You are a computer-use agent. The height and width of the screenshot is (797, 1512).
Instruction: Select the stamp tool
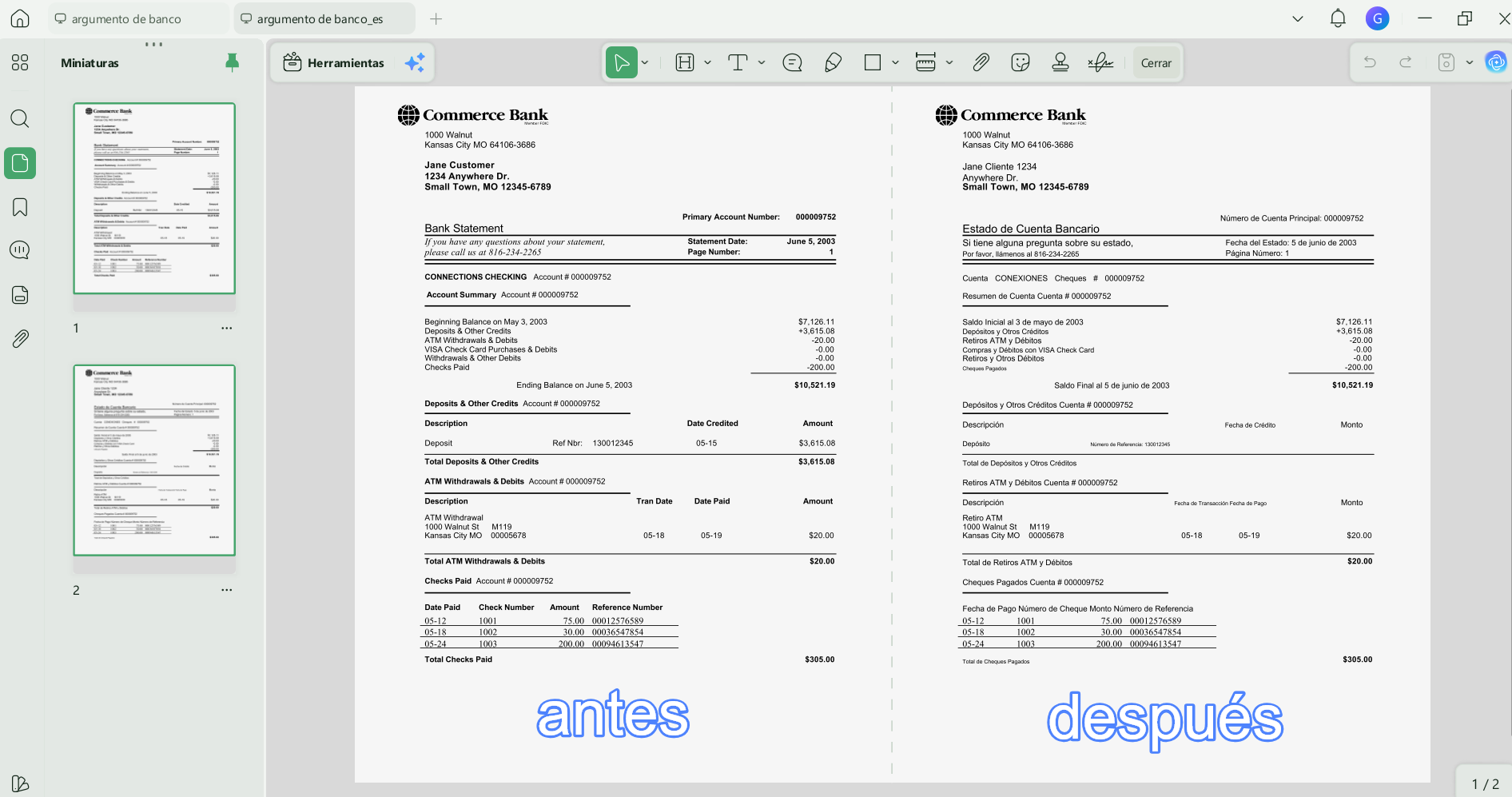(1060, 62)
